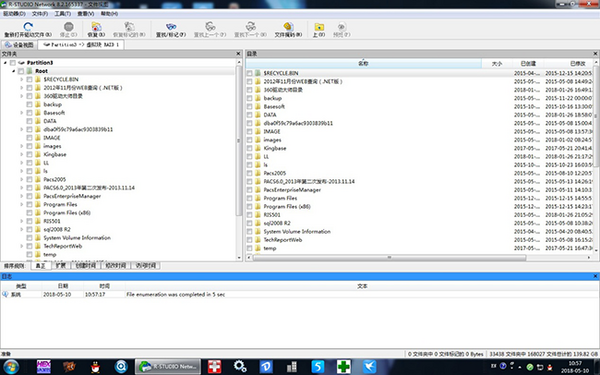Tick the checkbox for Kingbase in the file list
600x375 pixels.
249,148
